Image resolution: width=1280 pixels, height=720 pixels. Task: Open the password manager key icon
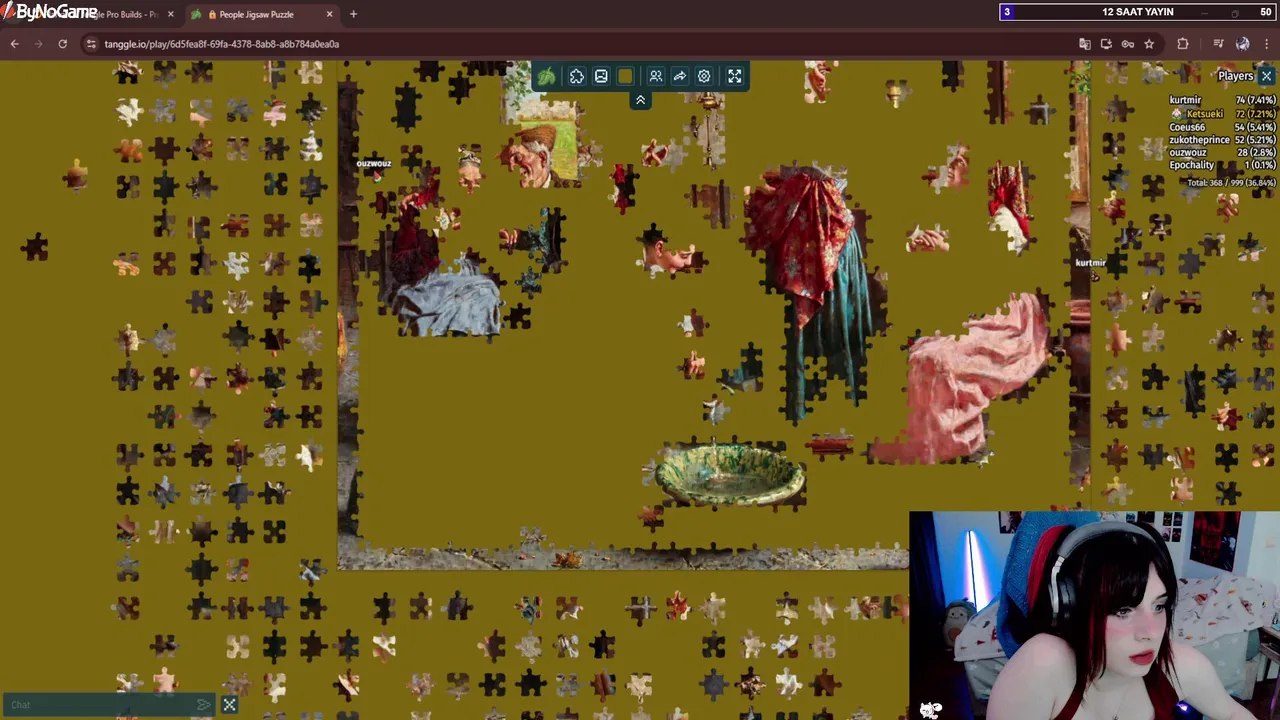click(1128, 44)
